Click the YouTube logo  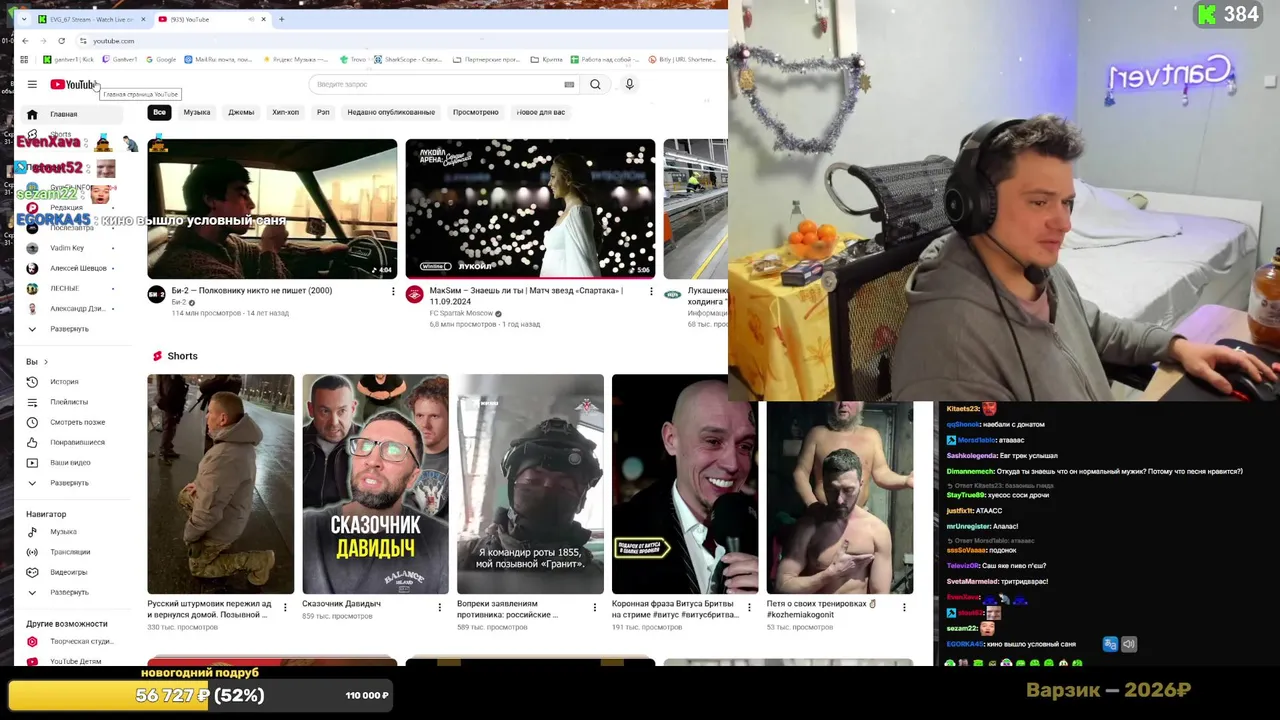[73, 85]
